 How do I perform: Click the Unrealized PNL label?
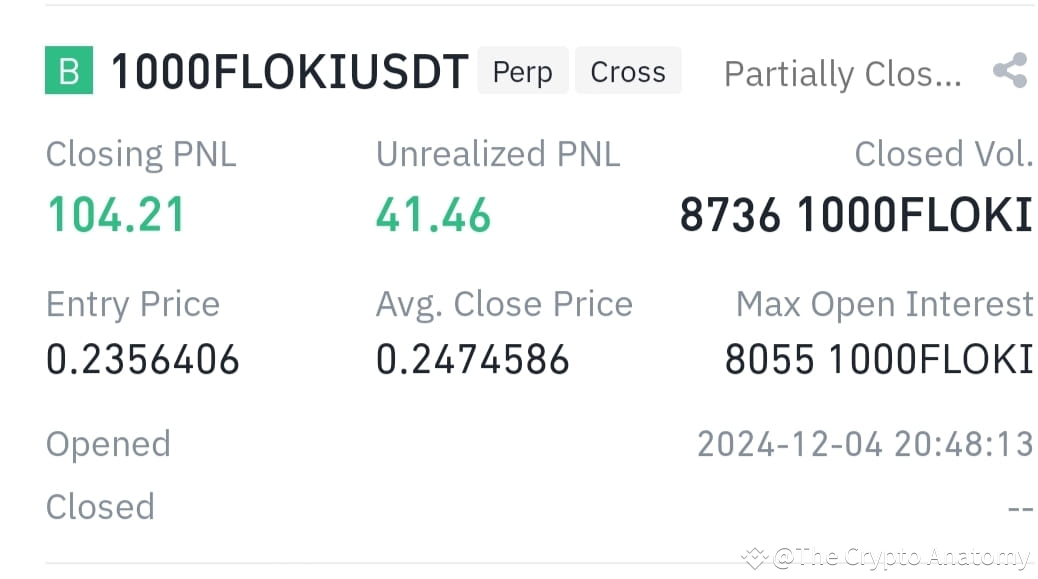coord(498,154)
